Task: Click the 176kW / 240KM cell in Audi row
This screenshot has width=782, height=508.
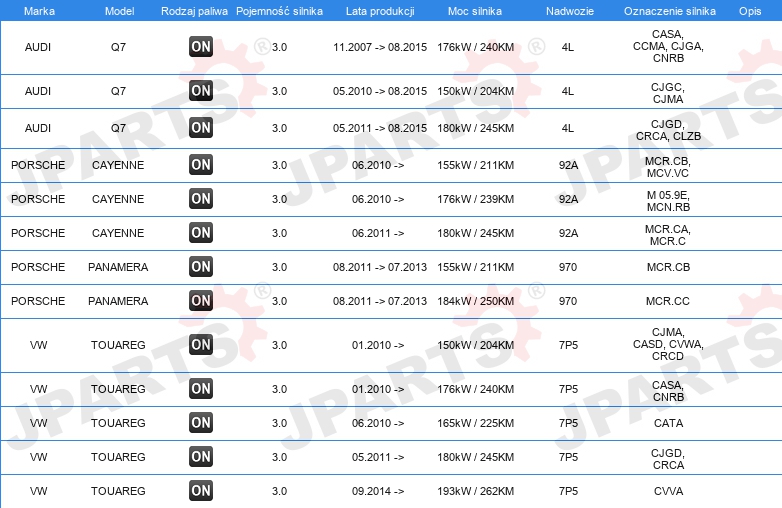Action: [475, 47]
